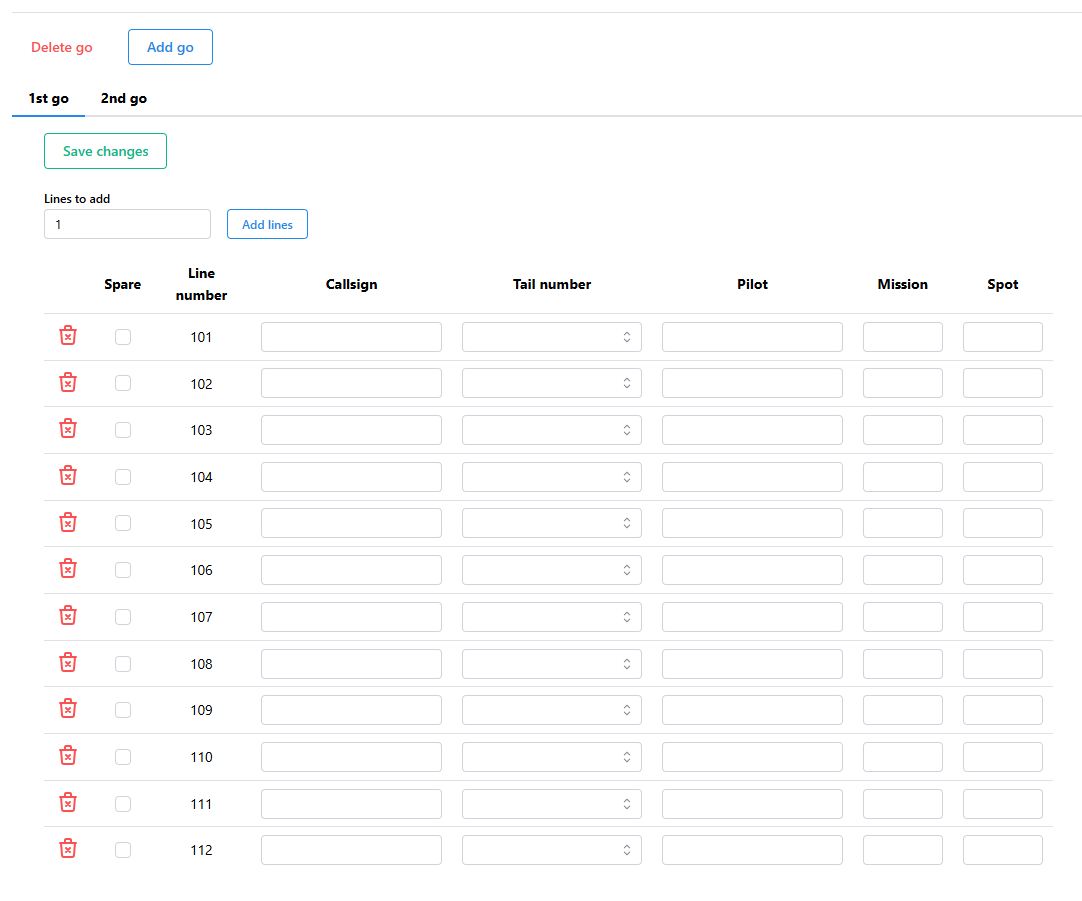Focus the Callsign field for line 103
1082x901 pixels.
click(x=351, y=430)
